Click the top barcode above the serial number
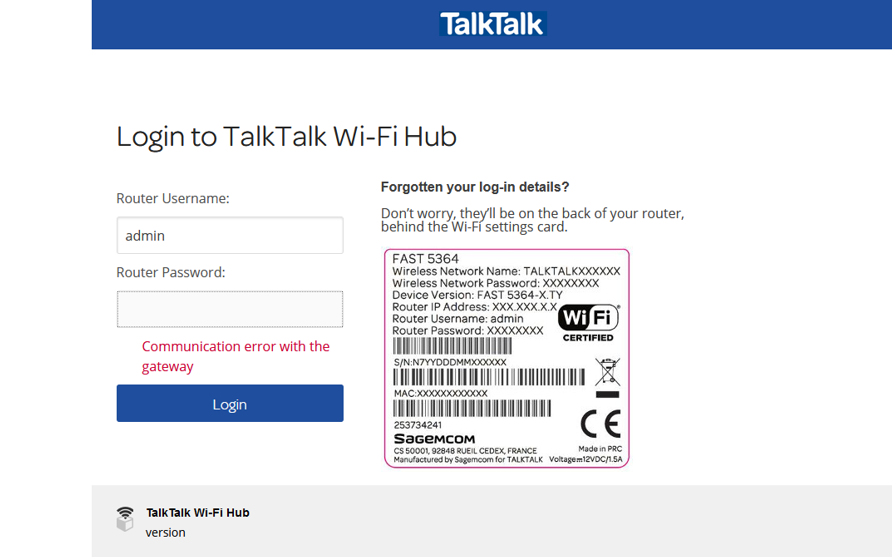The width and height of the screenshot is (892, 557). click(x=452, y=347)
